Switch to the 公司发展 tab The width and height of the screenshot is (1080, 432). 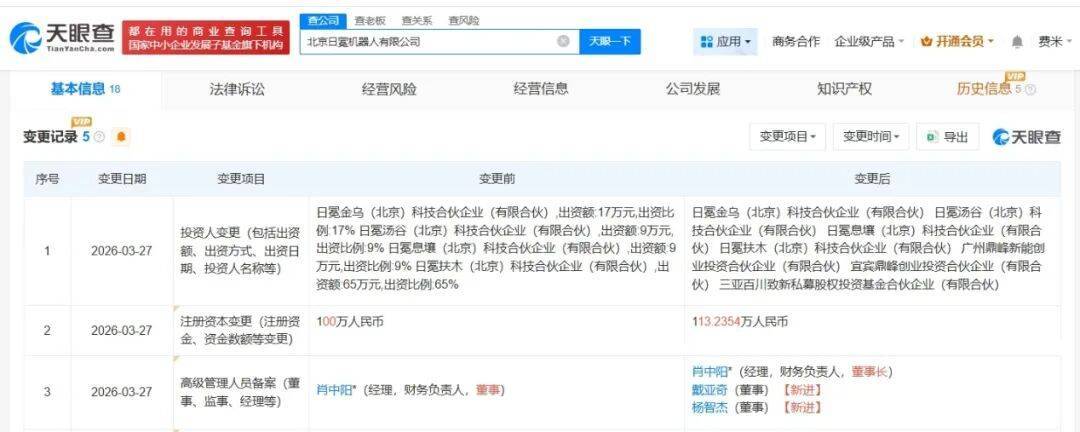(692, 89)
